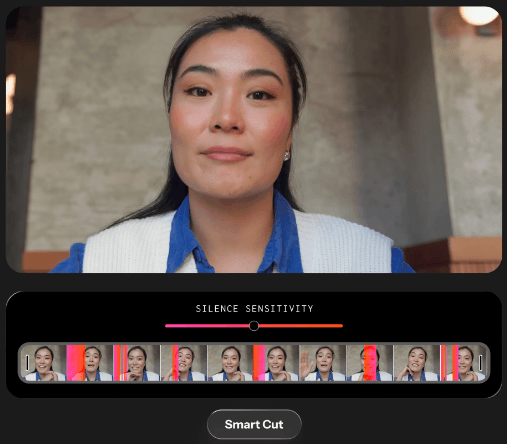Click the Smart Cut button
The width and height of the screenshot is (507, 444).
[254, 424]
